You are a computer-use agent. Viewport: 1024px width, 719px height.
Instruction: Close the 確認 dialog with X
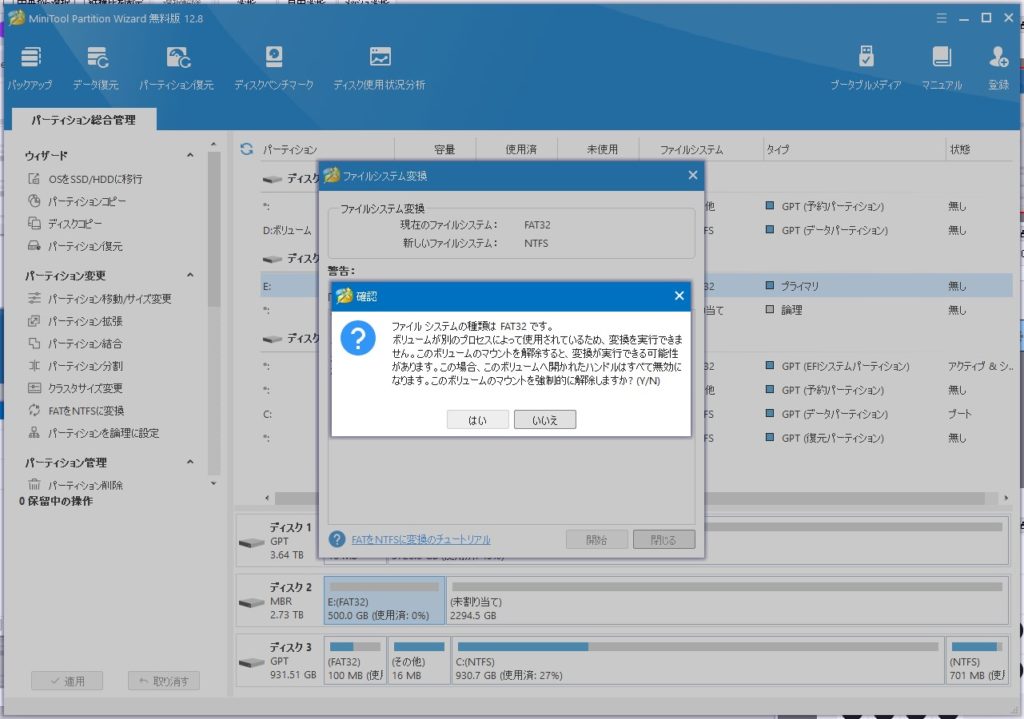coord(679,296)
